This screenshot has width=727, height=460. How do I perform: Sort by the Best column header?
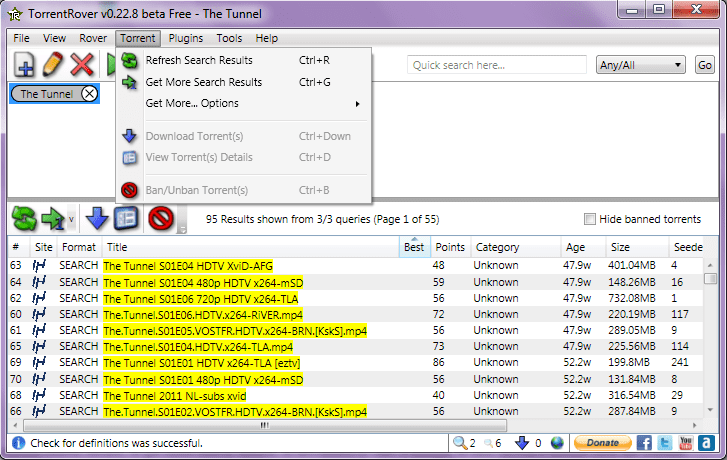point(415,247)
